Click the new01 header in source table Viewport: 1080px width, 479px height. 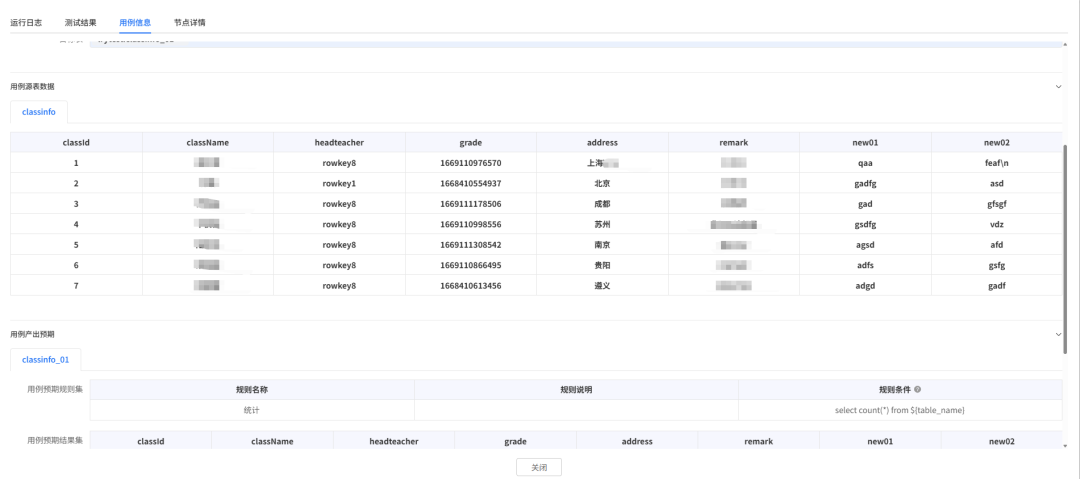(x=865, y=143)
